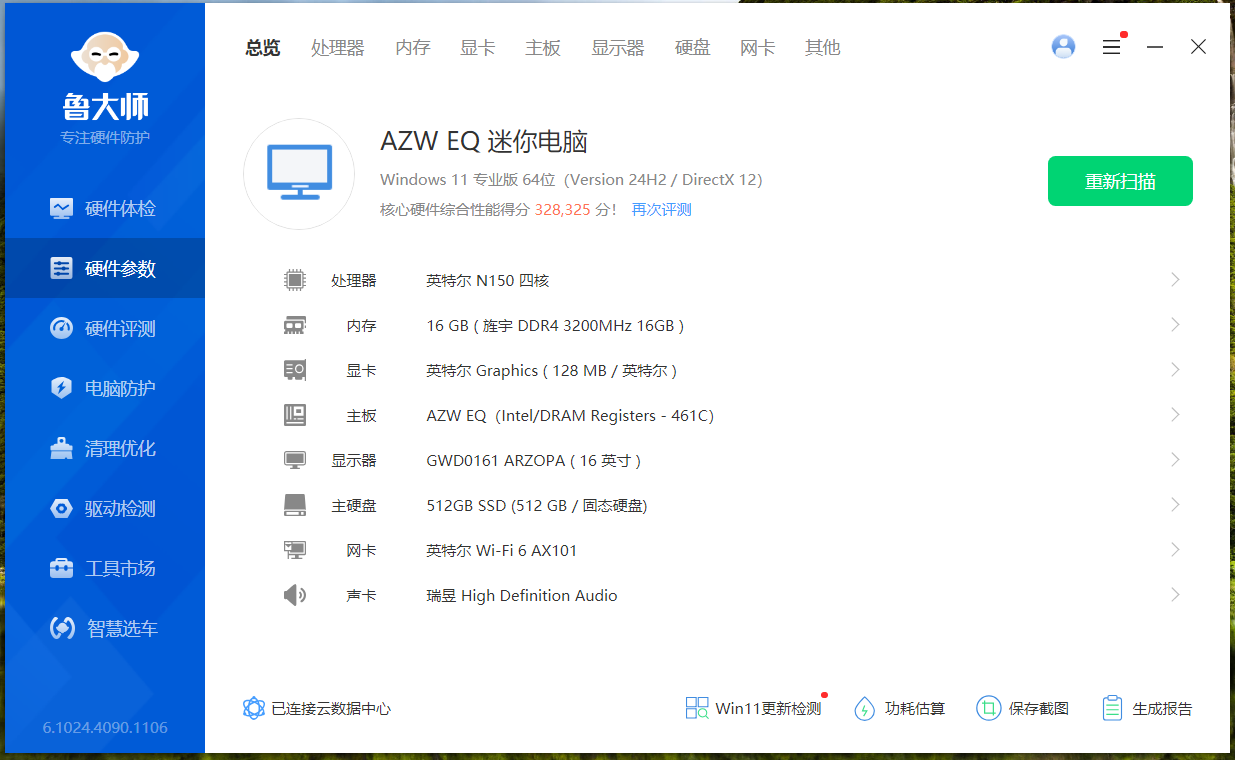Click the large blue computer monitor icon
This screenshot has height=760, width=1235.
pos(299,173)
